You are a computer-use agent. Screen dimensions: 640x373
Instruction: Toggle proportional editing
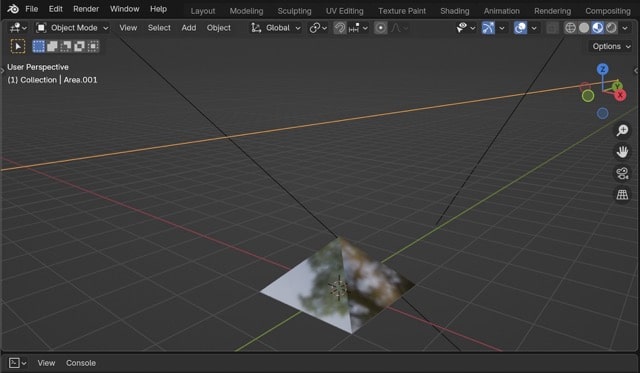coord(380,28)
